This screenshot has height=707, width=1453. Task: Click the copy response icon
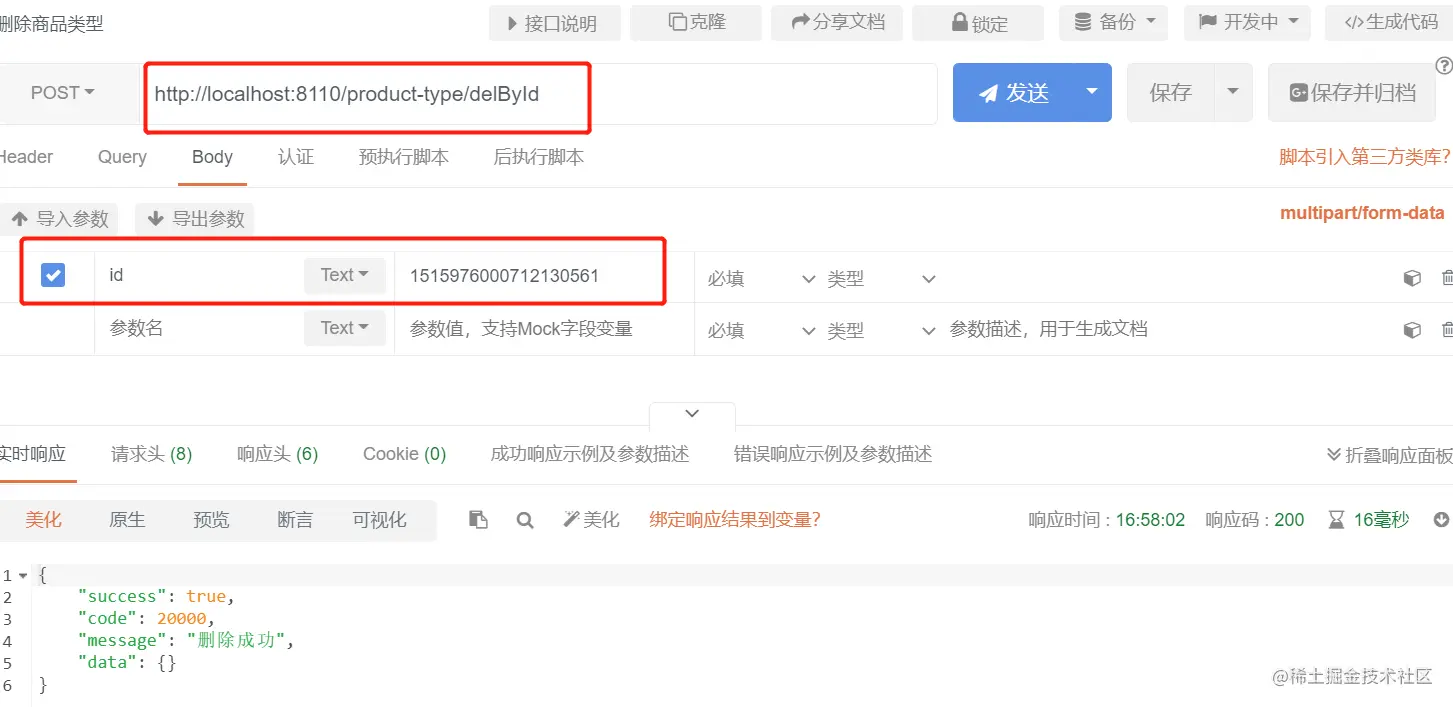(478, 520)
